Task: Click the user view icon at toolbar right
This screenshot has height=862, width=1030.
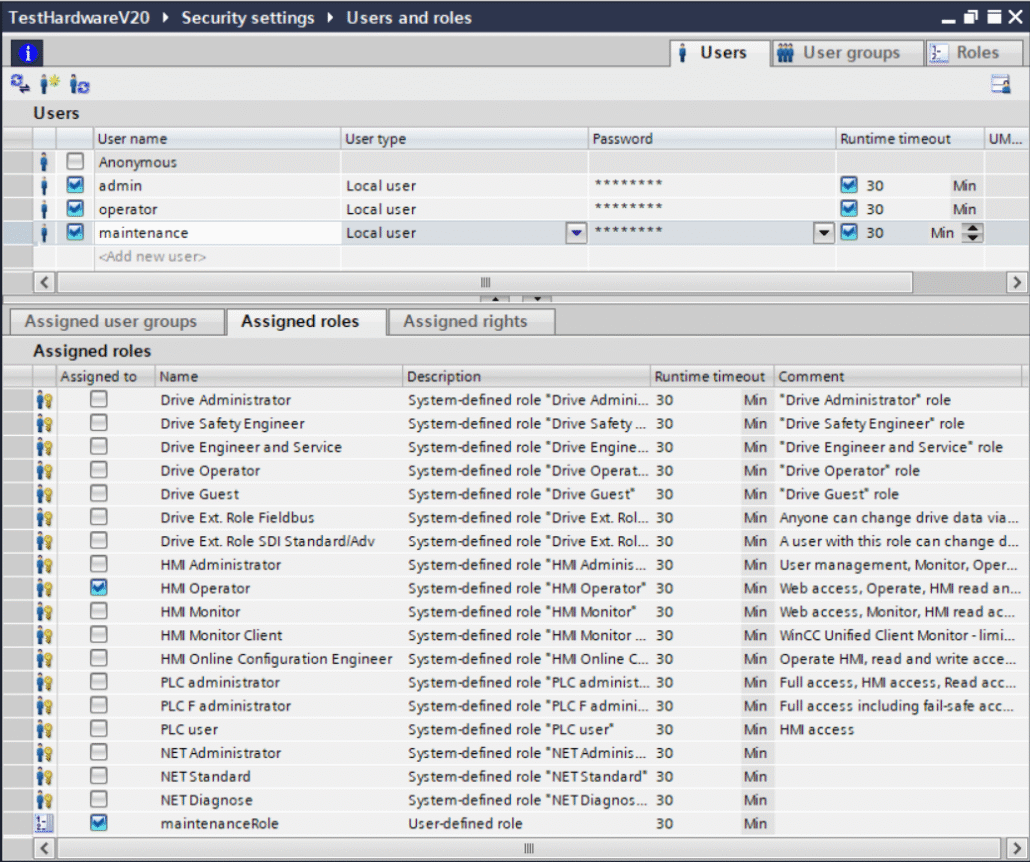Action: [1000, 85]
